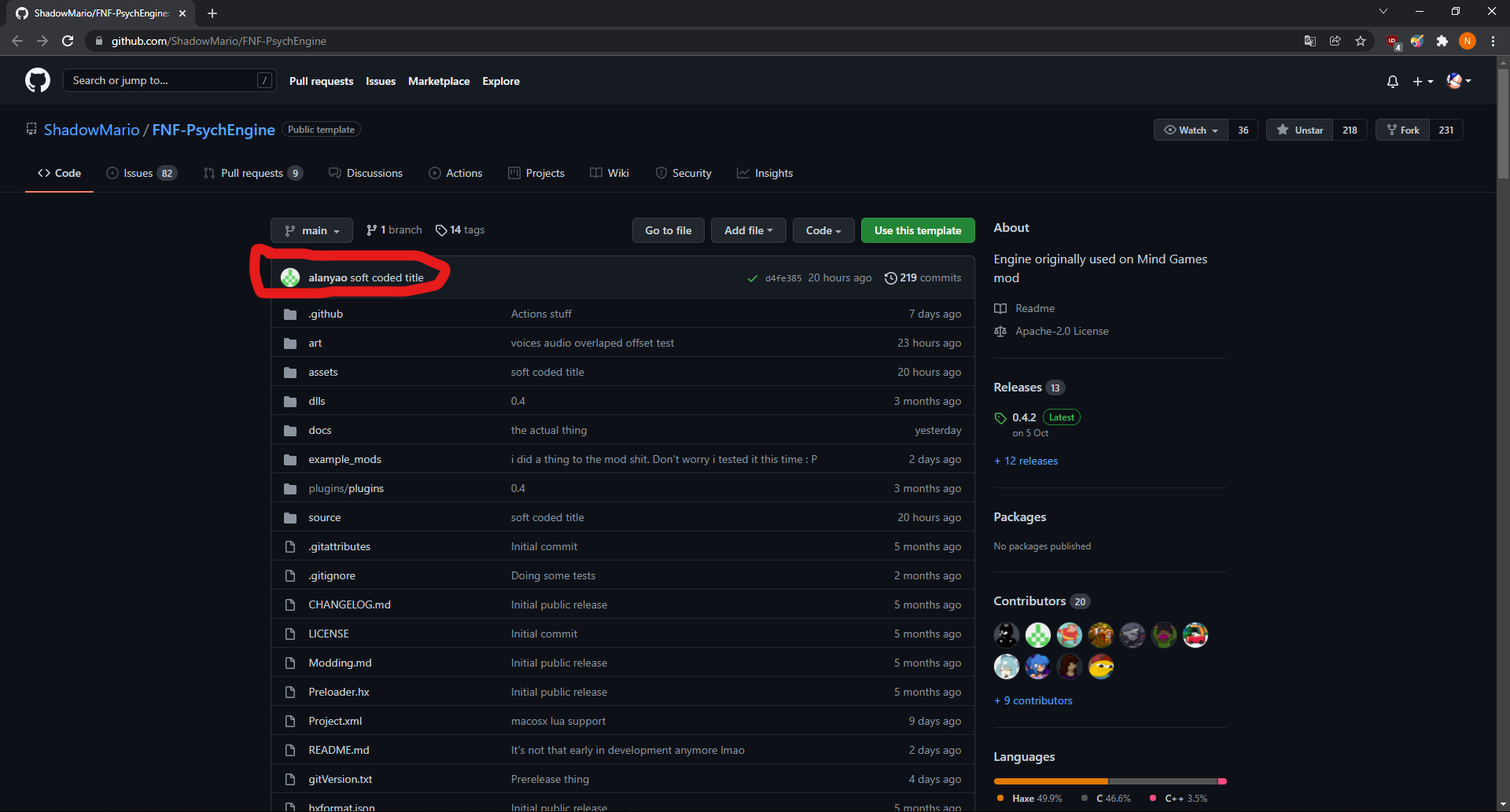
Task: Click Watch to change notification settings
Action: (1190, 130)
